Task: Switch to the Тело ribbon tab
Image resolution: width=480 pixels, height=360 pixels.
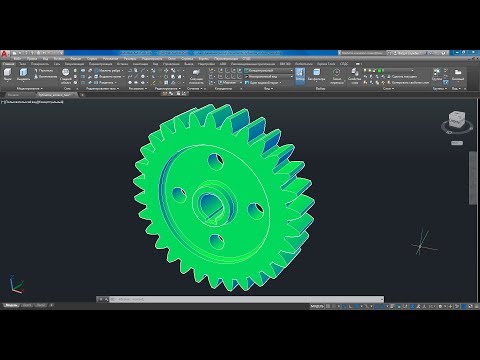Action: coord(22,64)
